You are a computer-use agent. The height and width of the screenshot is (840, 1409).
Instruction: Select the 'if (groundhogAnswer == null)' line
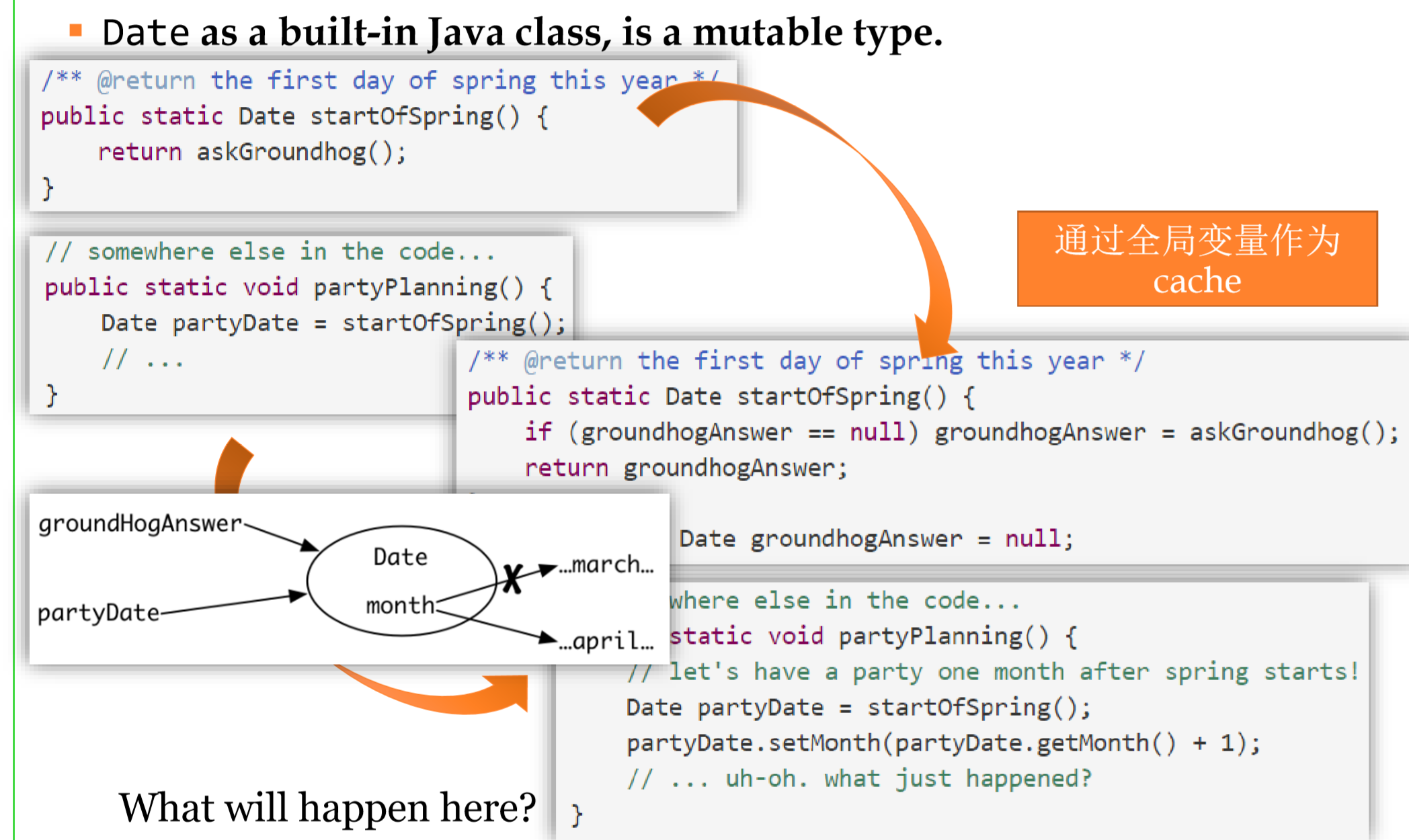961,432
